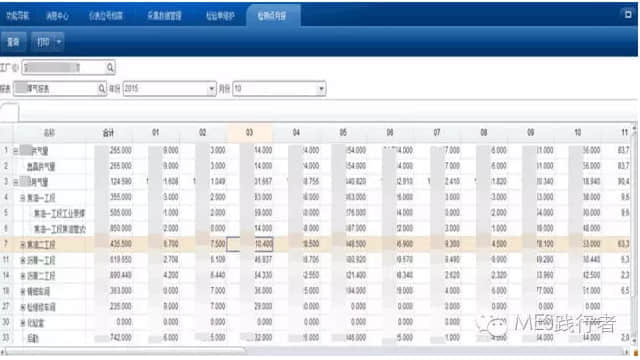Screen dimensions: 640x360
Task: Select row number 33 header
Action: tap(6, 338)
